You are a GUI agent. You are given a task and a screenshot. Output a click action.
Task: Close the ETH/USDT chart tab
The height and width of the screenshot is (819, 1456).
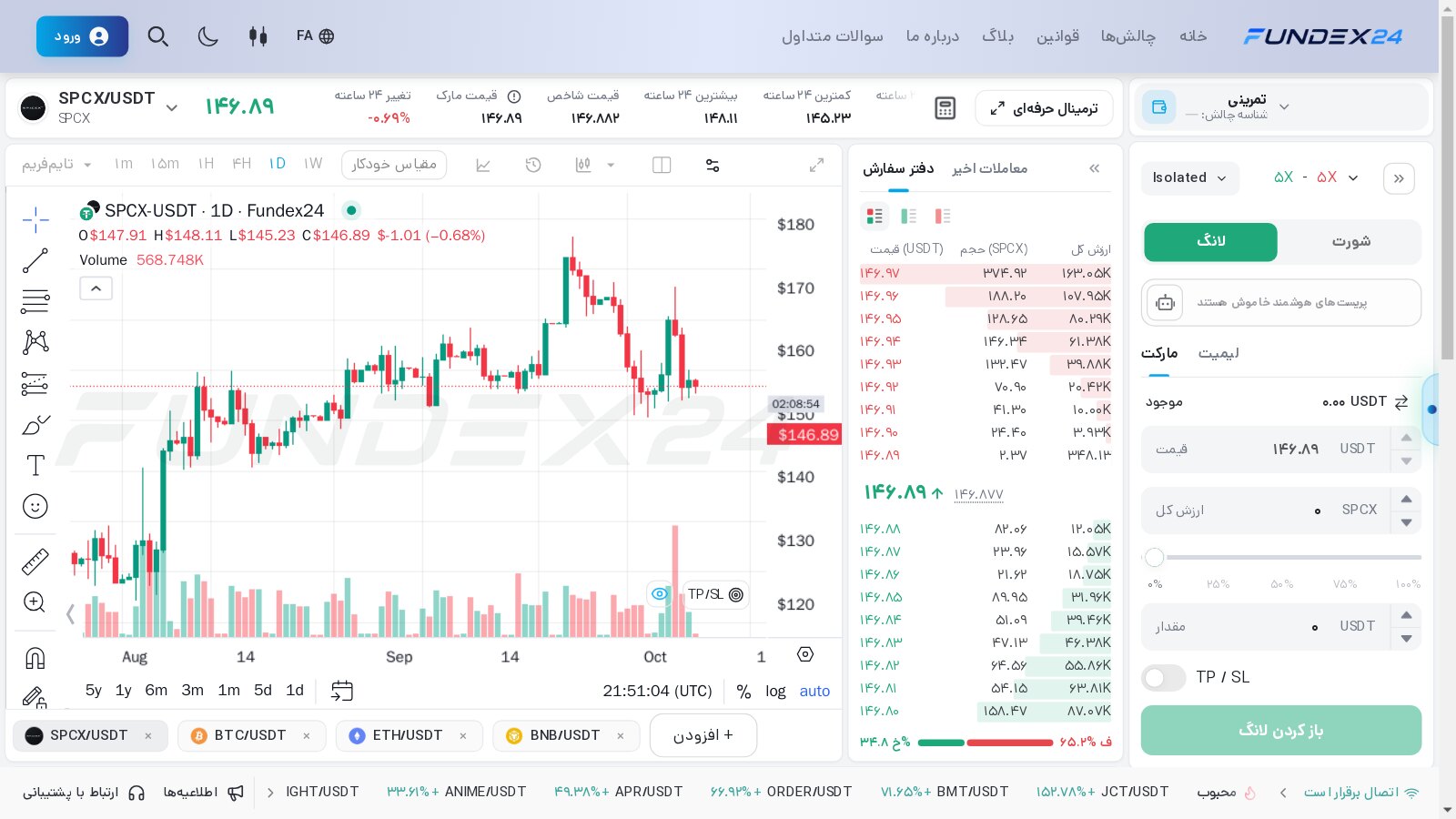tap(463, 735)
